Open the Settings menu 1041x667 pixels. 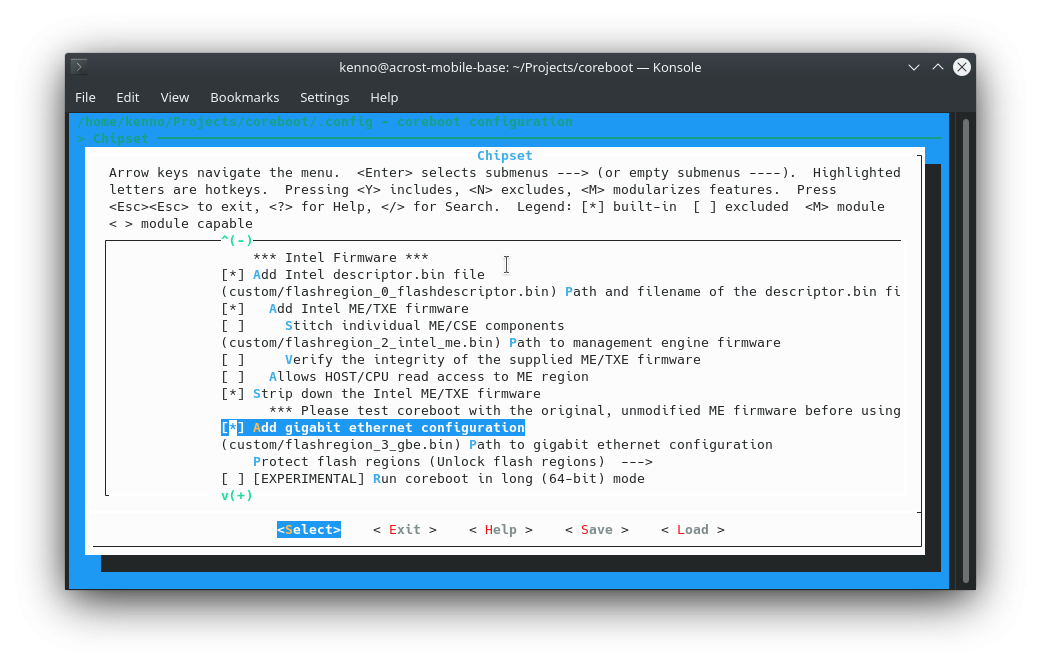[x=324, y=97]
